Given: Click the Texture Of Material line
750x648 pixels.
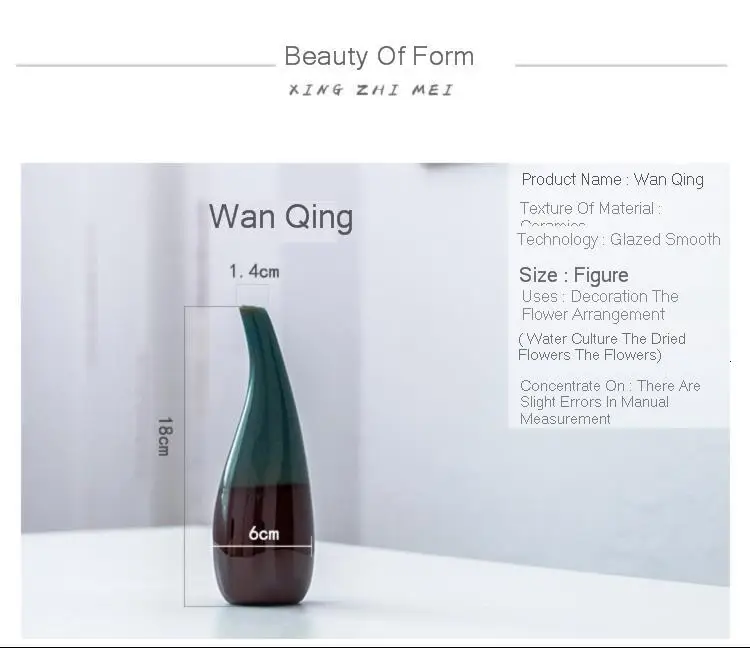Looking at the screenshot, I should (591, 209).
